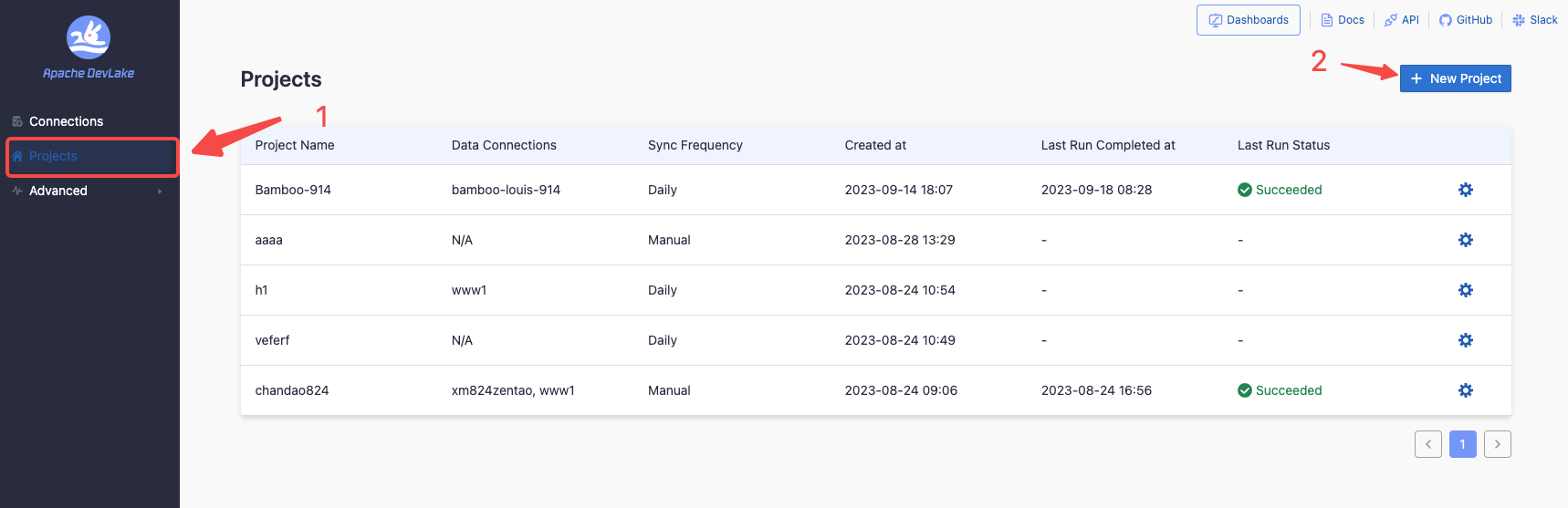Viewport: 1568px width, 508px height.
Task: Open Connections in the sidebar
Action: click(x=66, y=121)
